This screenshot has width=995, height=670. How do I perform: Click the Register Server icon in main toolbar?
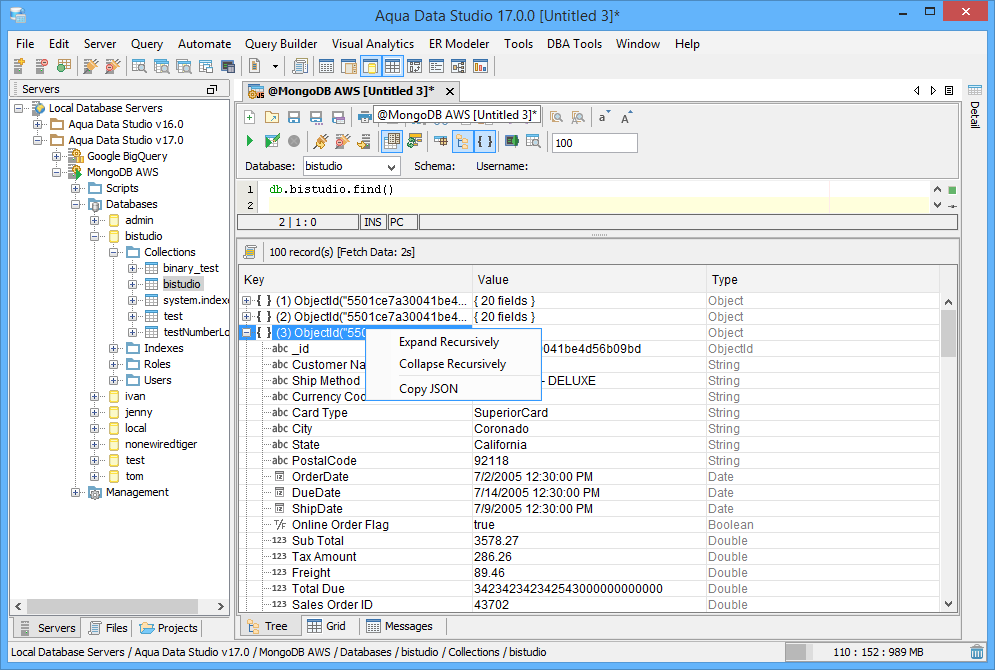click(x=20, y=66)
